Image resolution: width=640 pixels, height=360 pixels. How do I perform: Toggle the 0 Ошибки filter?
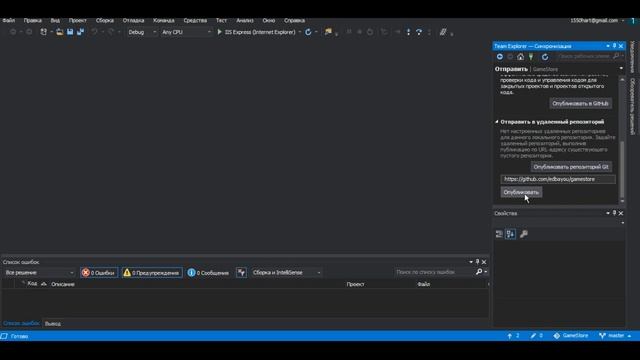coord(99,273)
